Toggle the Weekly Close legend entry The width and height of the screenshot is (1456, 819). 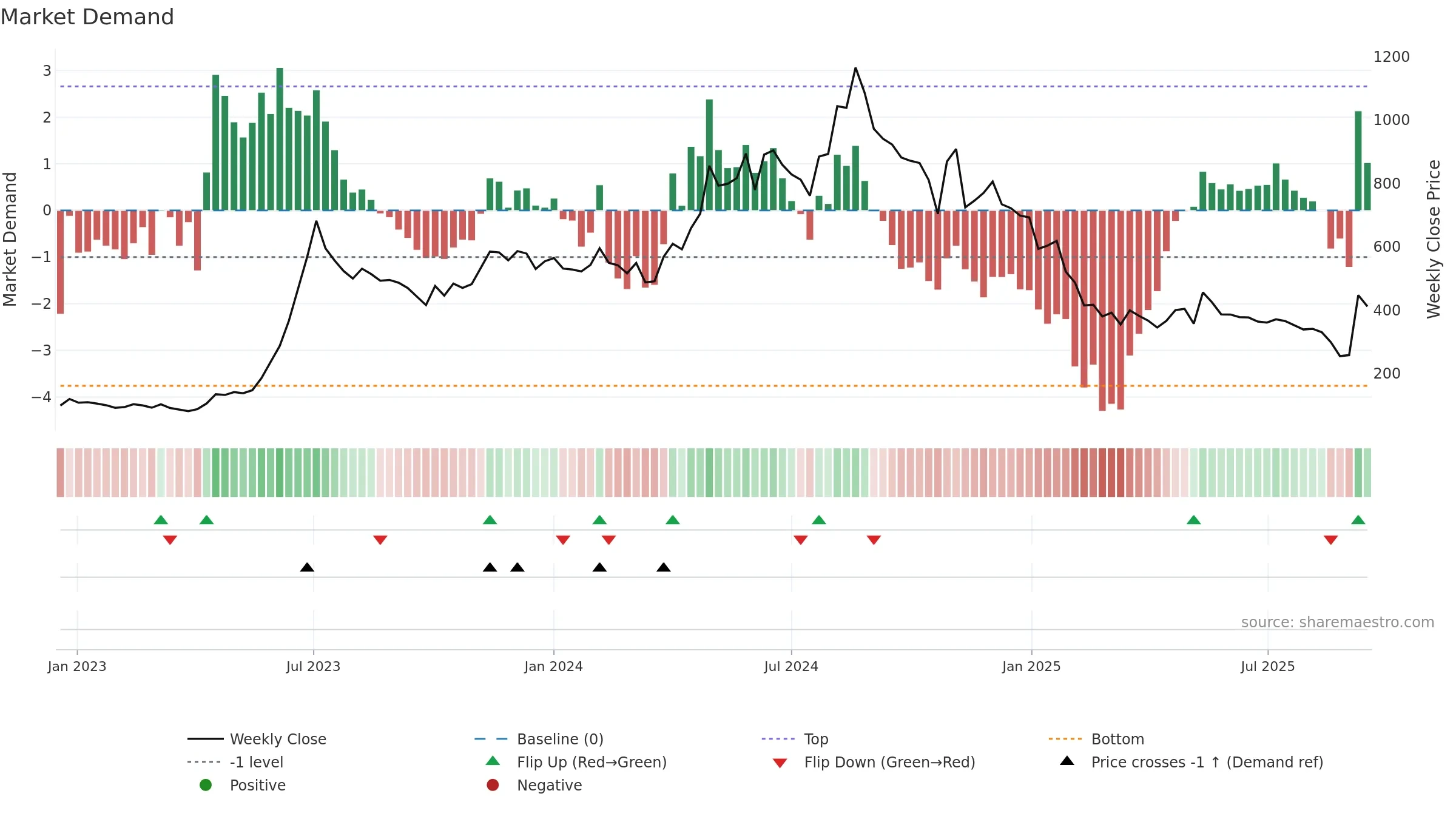coord(257,739)
